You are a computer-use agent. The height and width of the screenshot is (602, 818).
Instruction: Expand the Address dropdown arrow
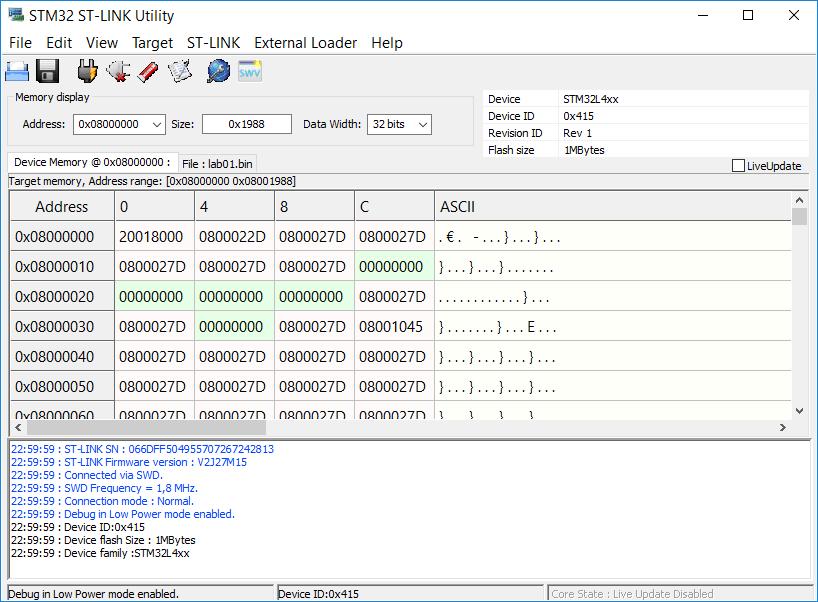(x=157, y=125)
